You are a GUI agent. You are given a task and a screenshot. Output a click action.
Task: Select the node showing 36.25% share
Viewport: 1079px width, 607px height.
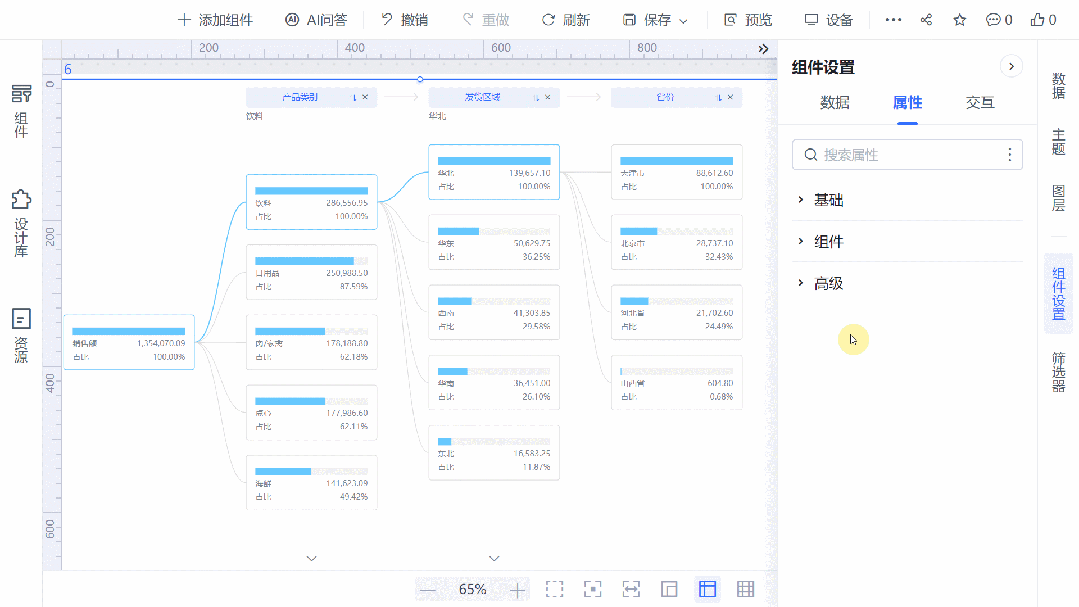pyautogui.click(x=494, y=242)
